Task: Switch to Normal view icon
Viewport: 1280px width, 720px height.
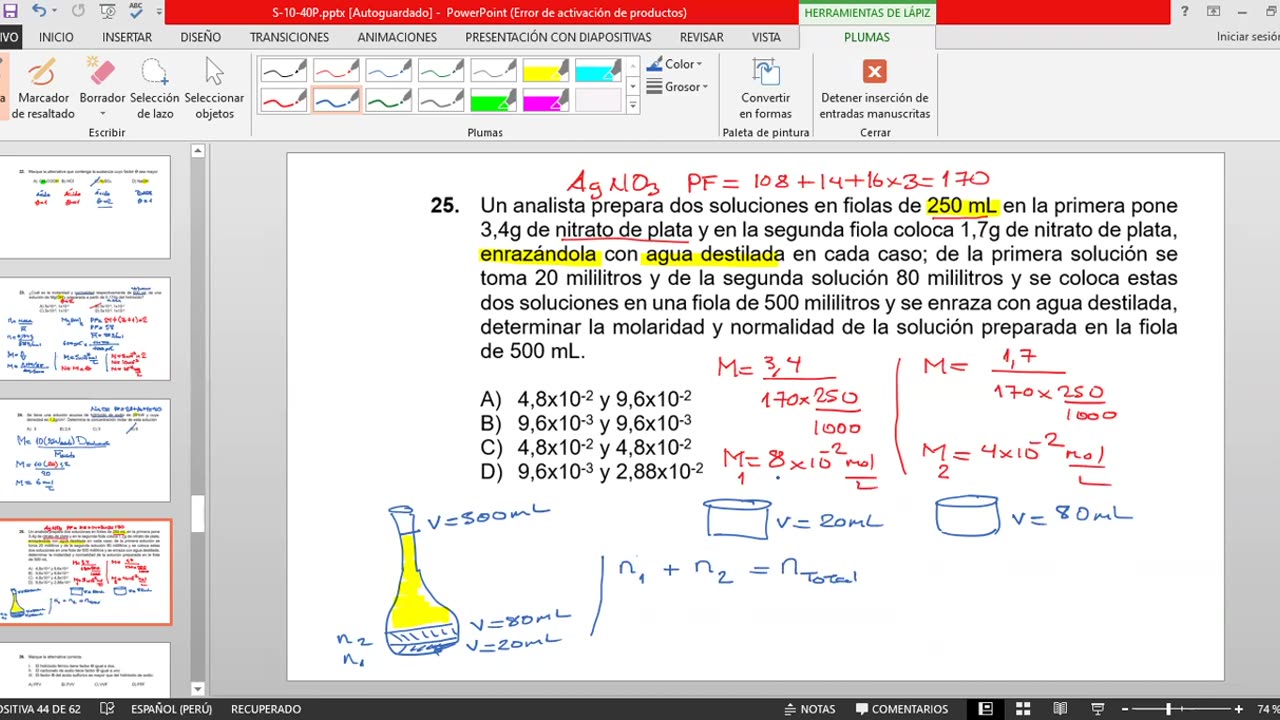Action: 985,709
